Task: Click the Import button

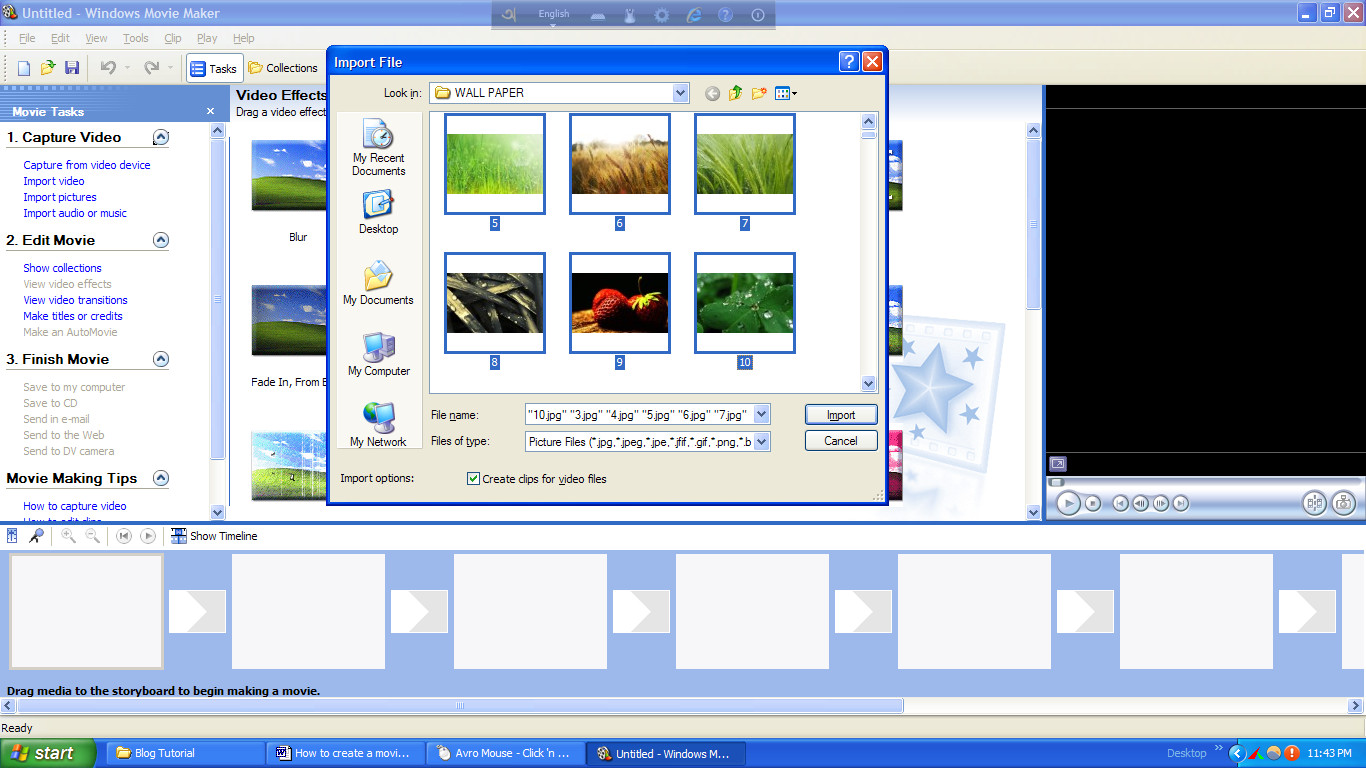Action: (841, 415)
